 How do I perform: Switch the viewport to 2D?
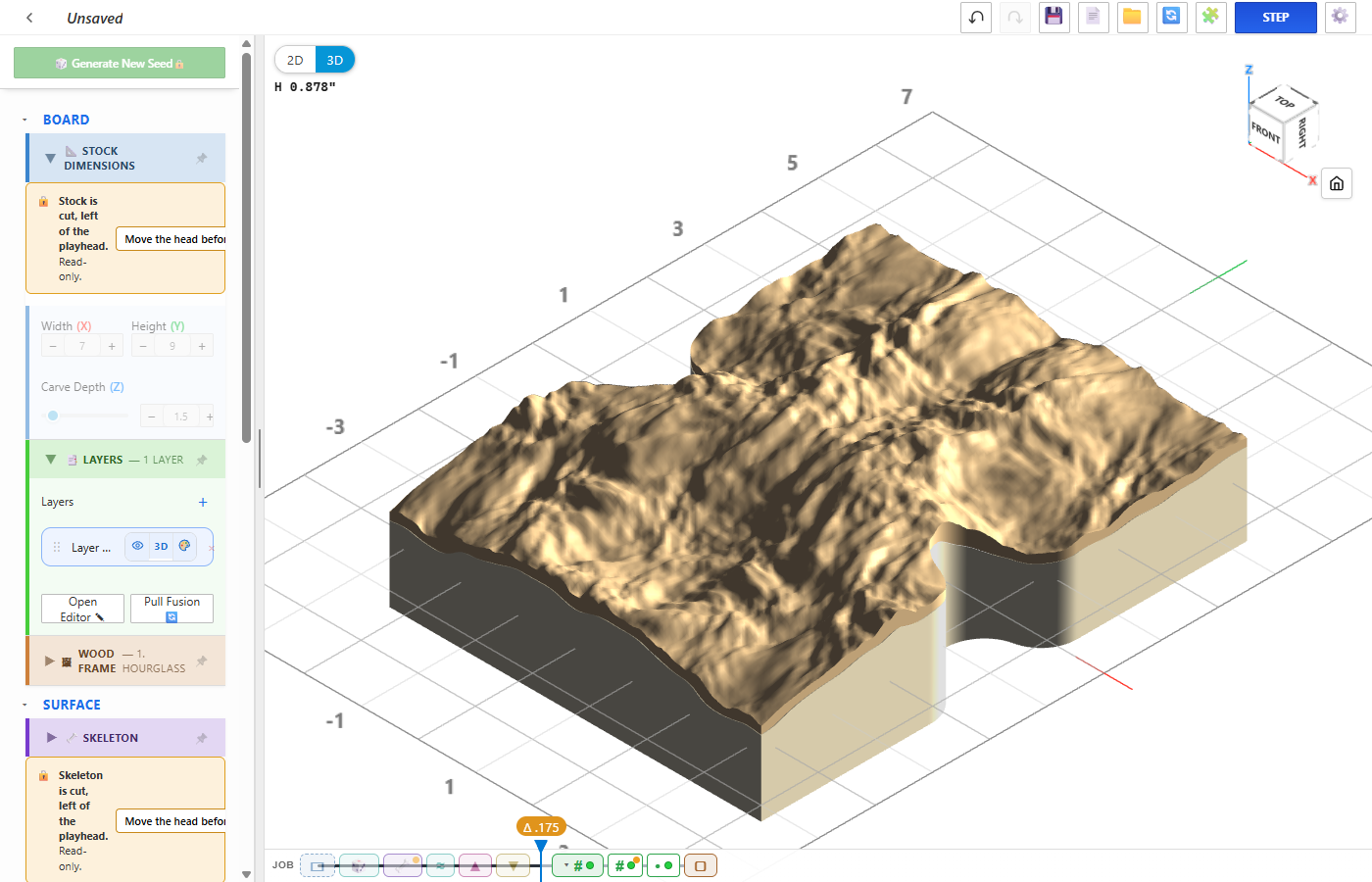295,60
